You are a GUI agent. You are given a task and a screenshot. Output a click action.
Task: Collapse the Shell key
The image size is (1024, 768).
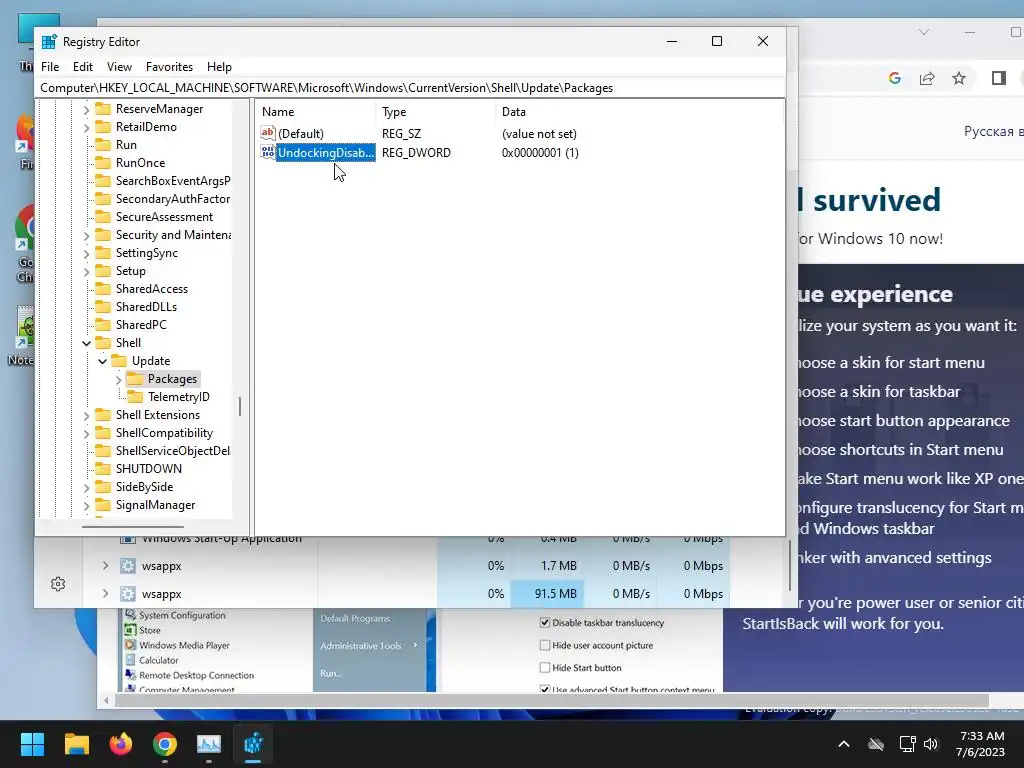[x=86, y=343]
